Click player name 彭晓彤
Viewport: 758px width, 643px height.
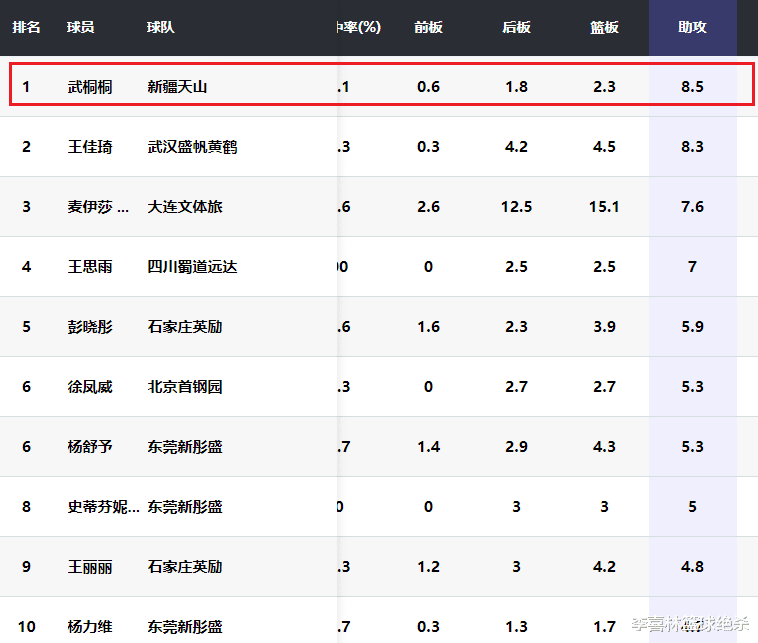(90, 327)
